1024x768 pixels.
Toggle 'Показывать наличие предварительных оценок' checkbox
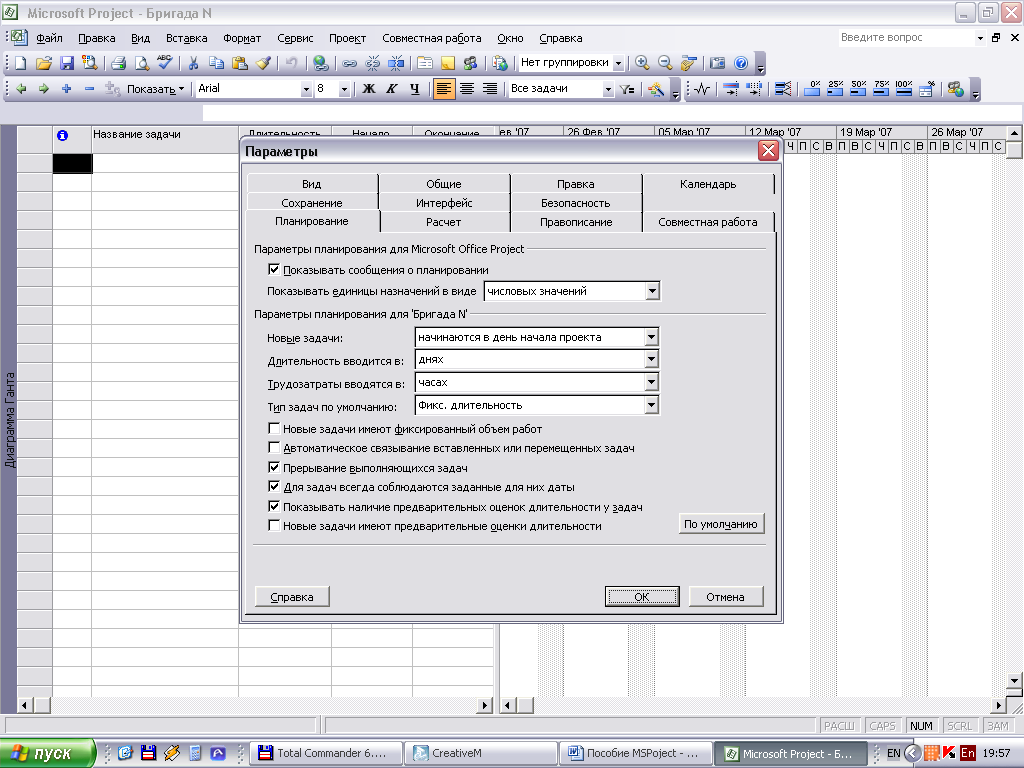[274, 506]
